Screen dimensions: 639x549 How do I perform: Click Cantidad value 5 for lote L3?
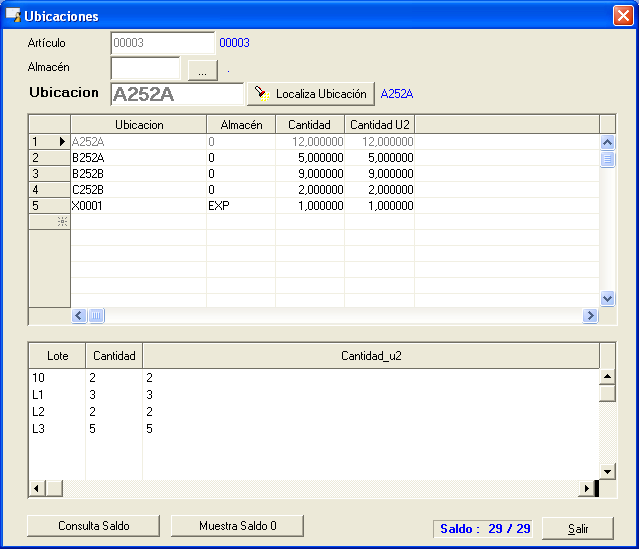[93, 429]
